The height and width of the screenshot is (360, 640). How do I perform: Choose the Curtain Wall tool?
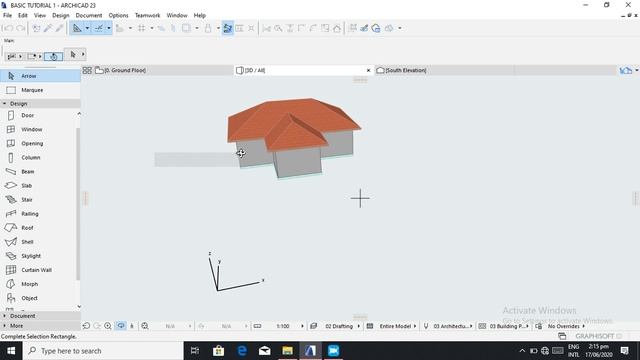[x=38, y=270]
